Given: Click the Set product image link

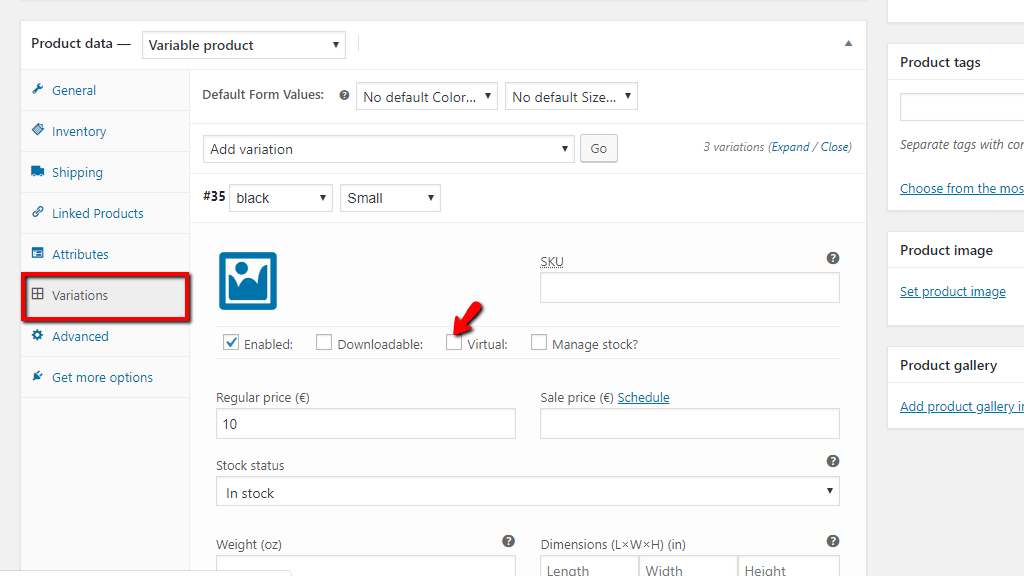Looking at the screenshot, I should [953, 291].
